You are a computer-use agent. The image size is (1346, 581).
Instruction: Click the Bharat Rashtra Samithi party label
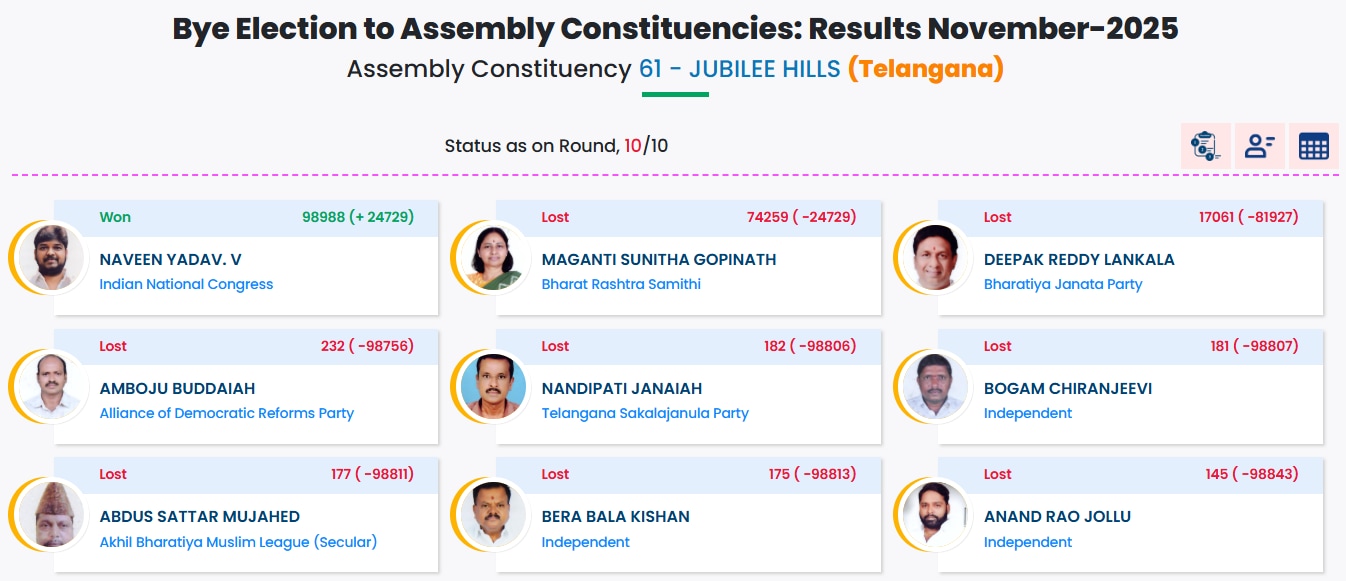click(x=621, y=284)
